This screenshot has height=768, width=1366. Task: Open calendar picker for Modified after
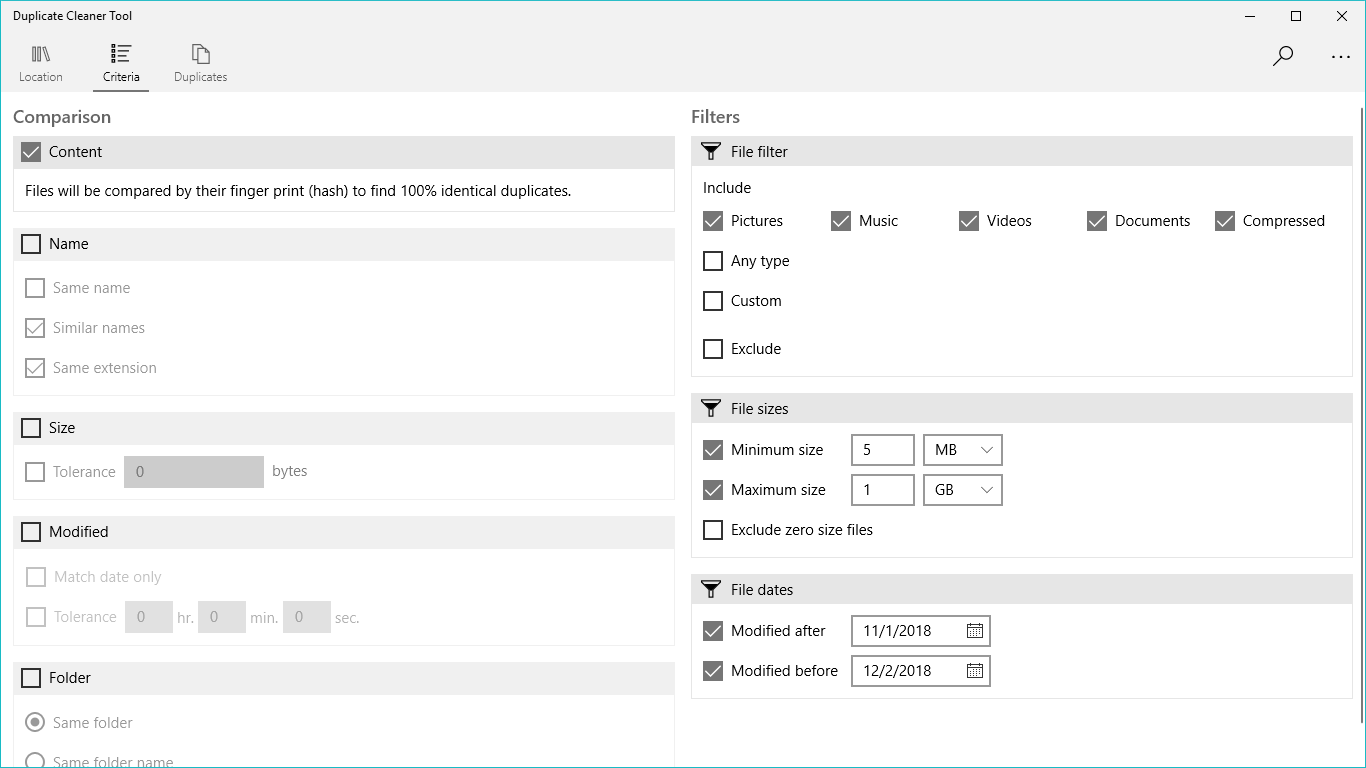(x=975, y=631)
